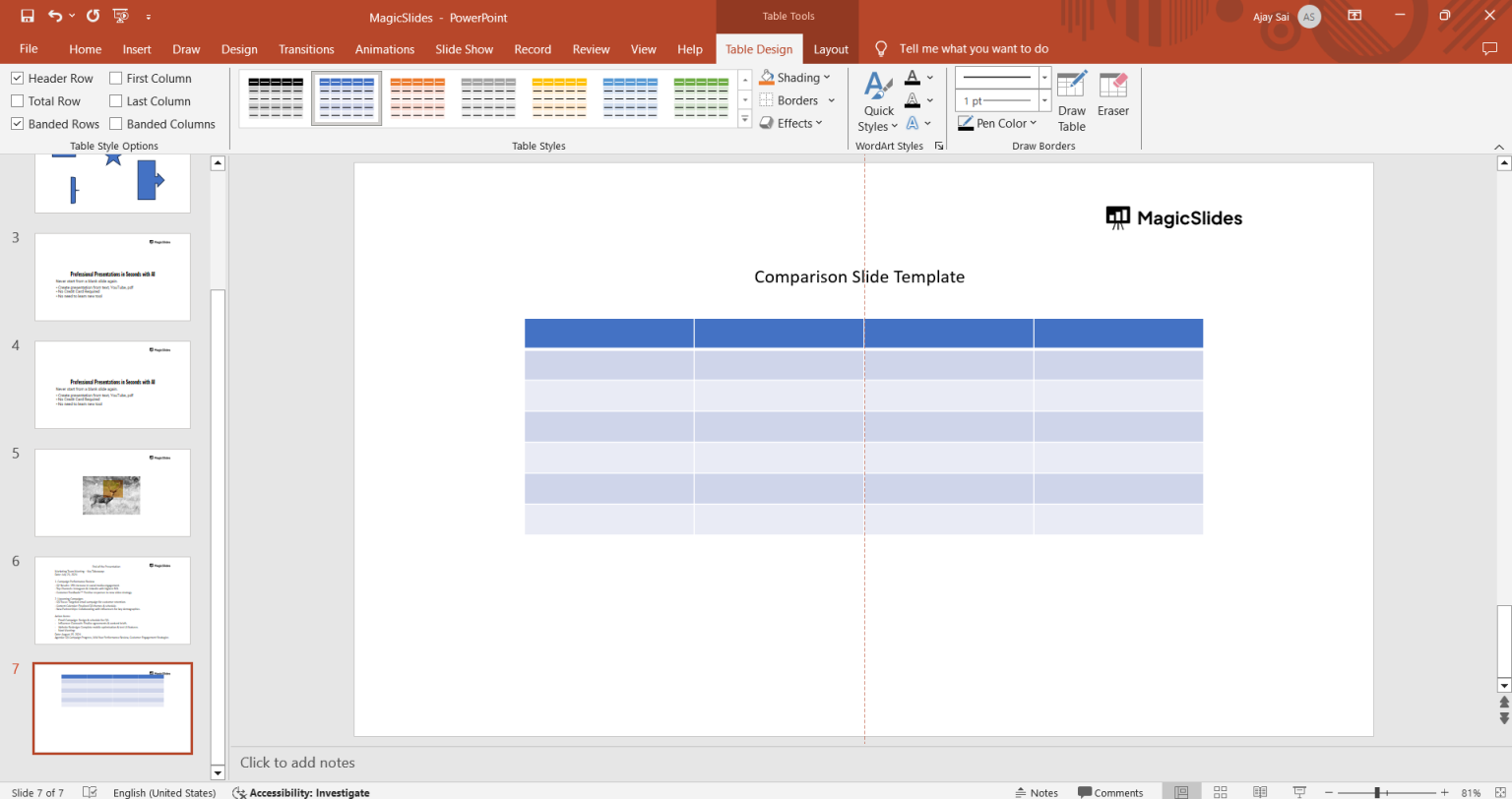Expand the Table Styles gallery more arrow

pos(745,121)
